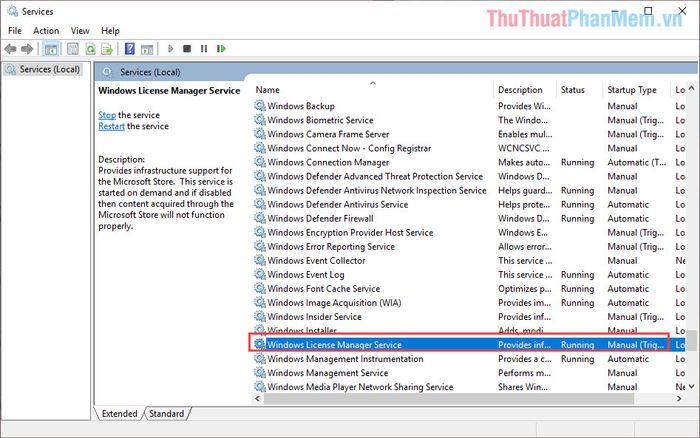Screen dimensions: 700x438
Task: Switch to the Standard tab
Action: (167, 413)
